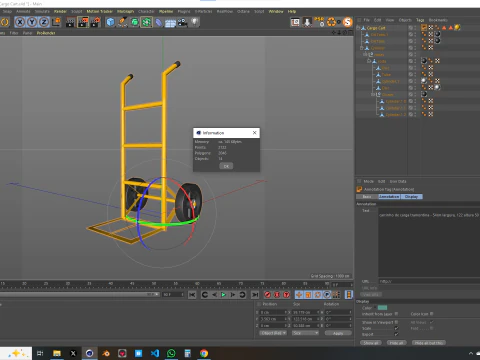Add a Camera object
The height and width of the screenshot is (360, 480).
coord(182,22)
